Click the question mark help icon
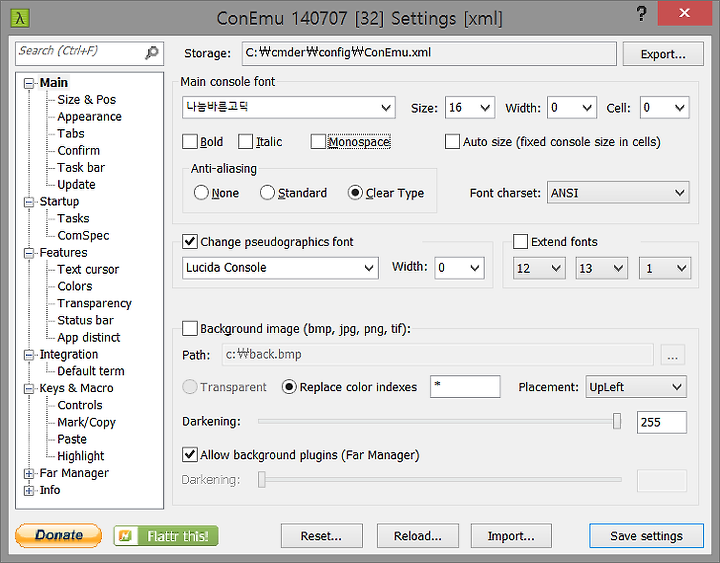The image size is (720, 563). tap(641, 14)
